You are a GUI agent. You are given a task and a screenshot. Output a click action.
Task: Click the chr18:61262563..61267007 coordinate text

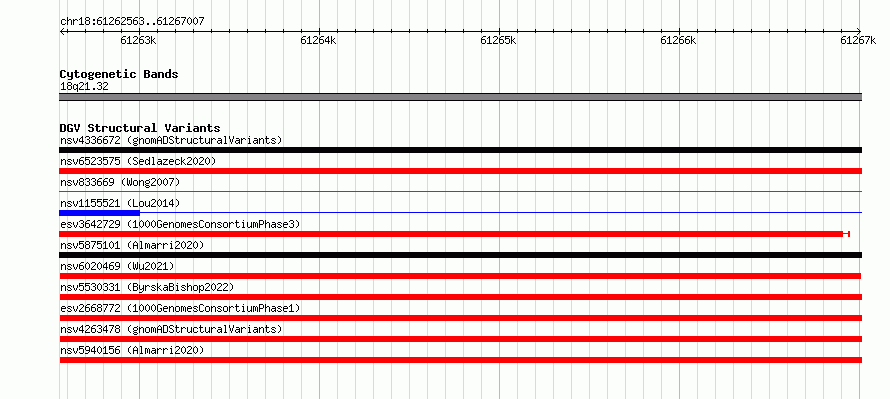[x=132, y=22]
